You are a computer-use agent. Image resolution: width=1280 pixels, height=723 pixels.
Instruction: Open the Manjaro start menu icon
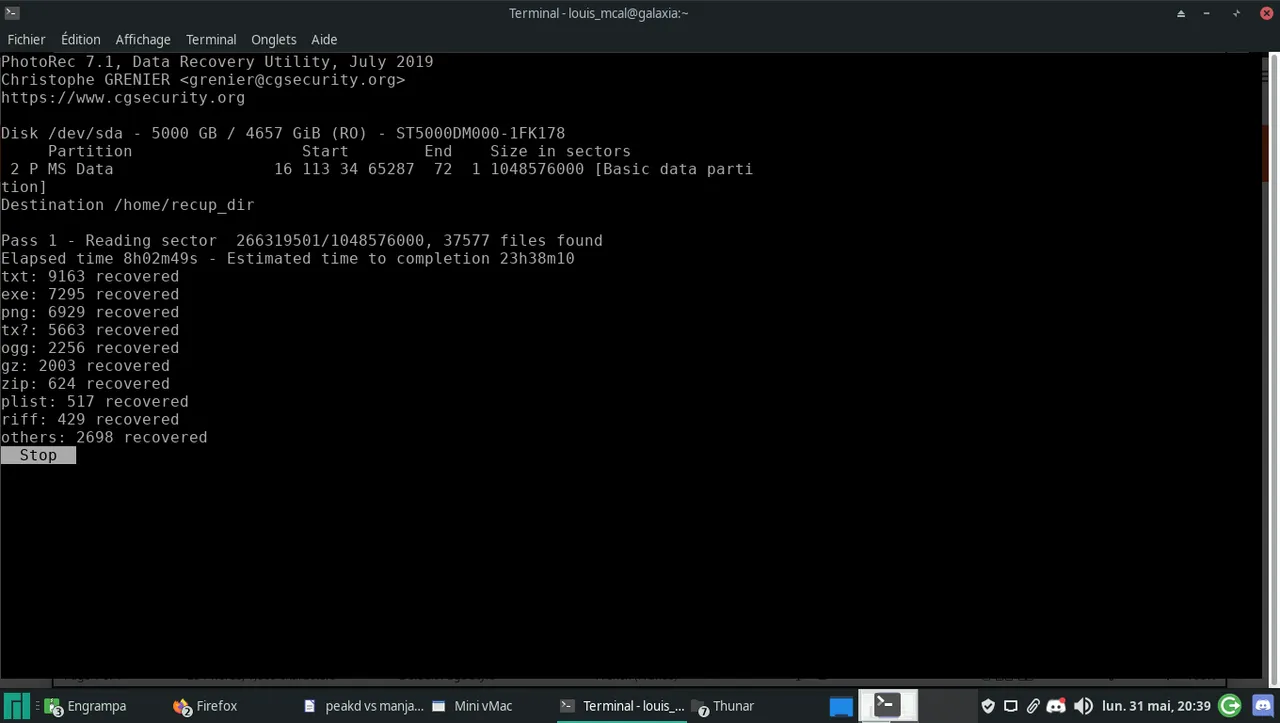[x=18, y=705]
